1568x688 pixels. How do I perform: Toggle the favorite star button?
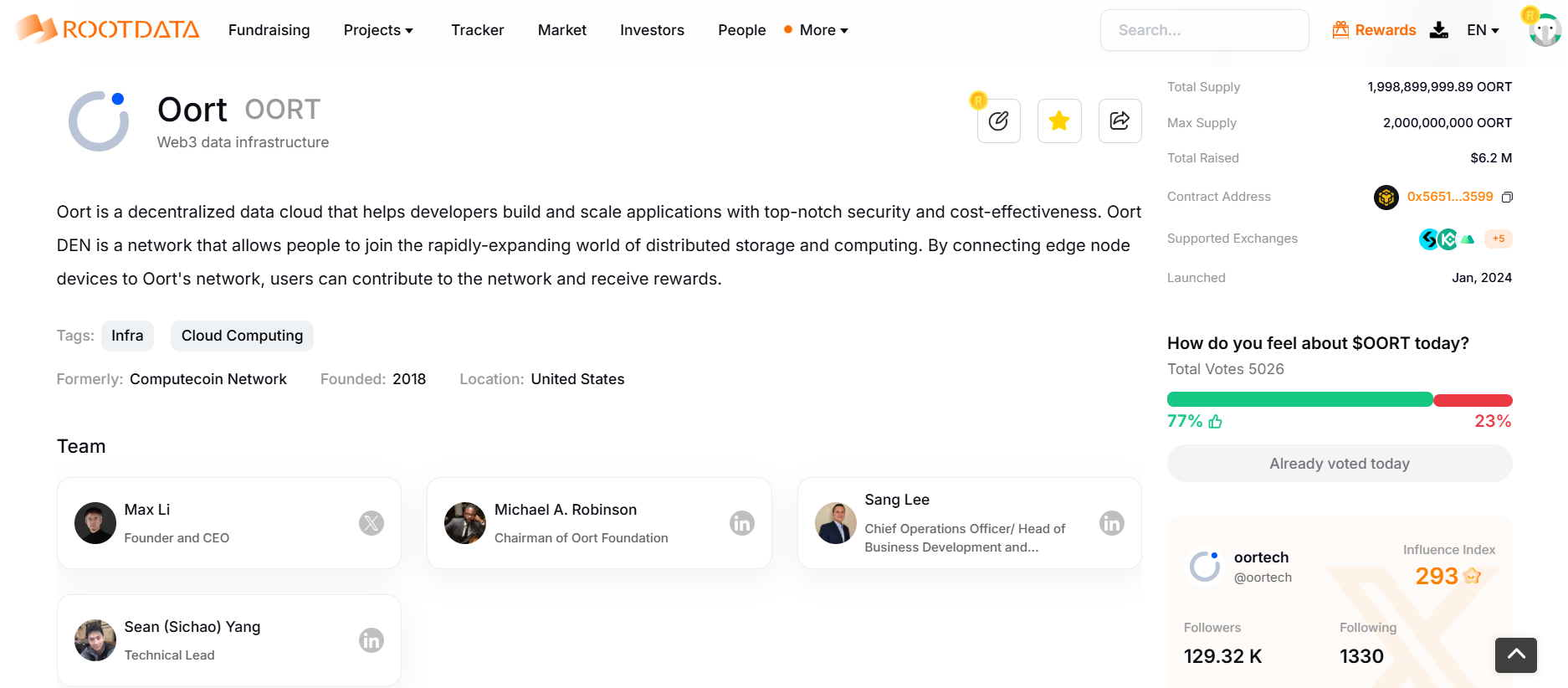coord(1059,121)
